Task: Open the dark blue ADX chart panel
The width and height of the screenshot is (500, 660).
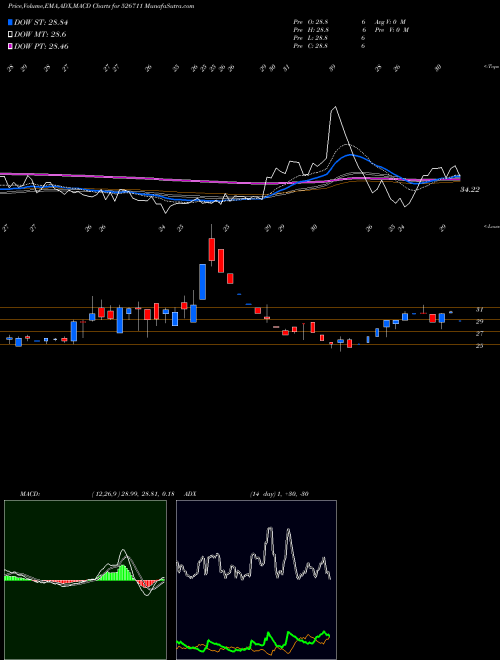Action: pos(256,580)
